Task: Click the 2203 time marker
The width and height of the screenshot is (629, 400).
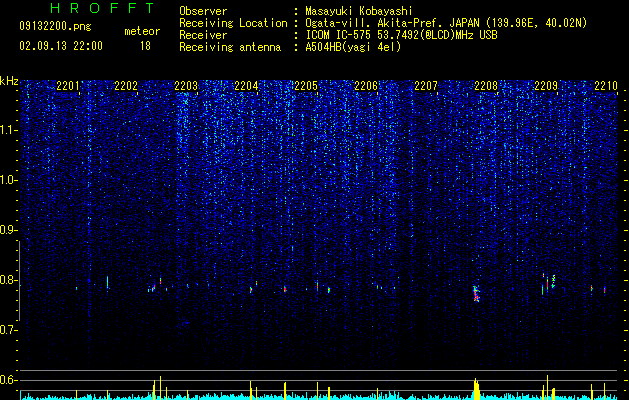Action: (186, 86)
